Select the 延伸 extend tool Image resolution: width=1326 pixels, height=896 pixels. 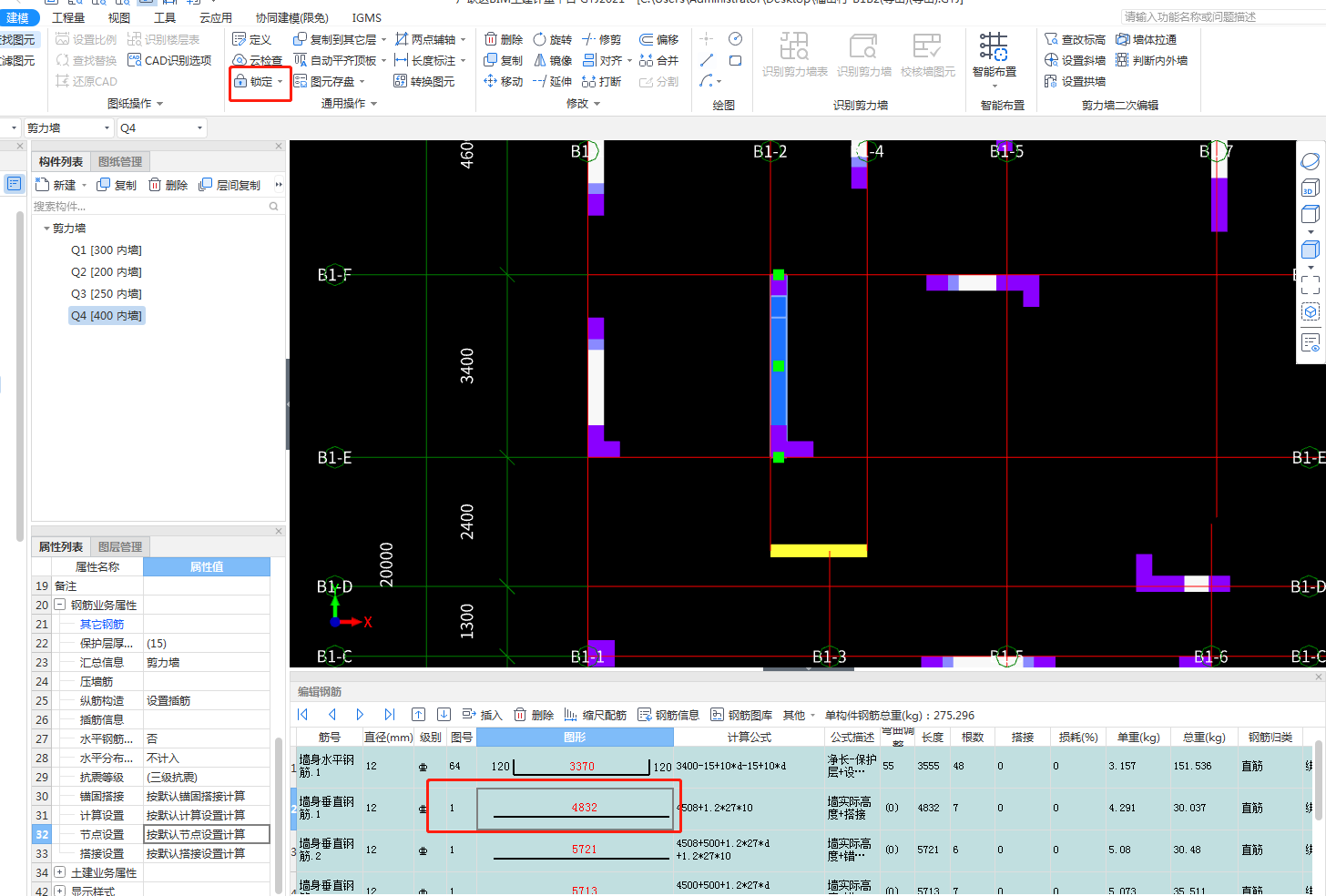(x=553, y=81)
